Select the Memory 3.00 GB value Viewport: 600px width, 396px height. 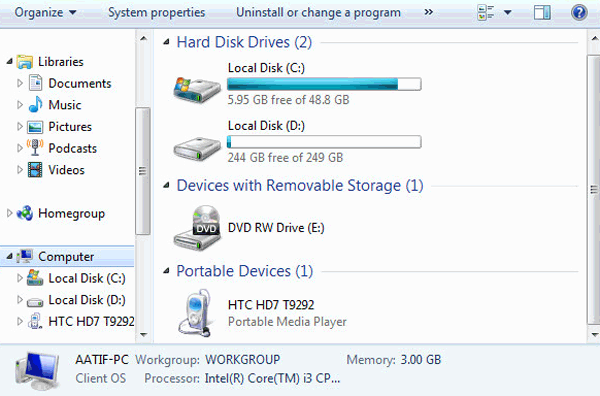coord(421,360)
